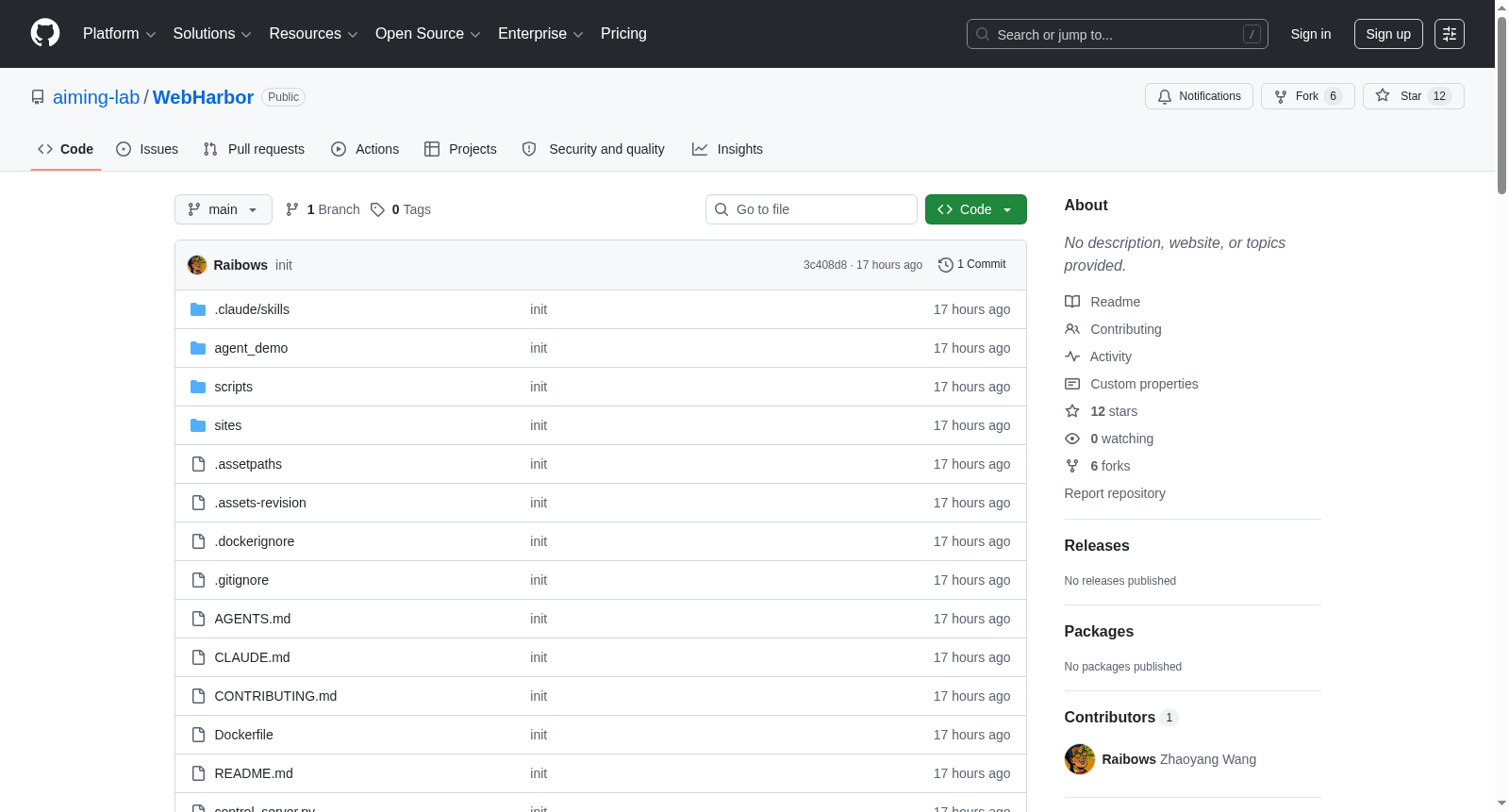Select the folder icon beside scripts
This screenshot has width=1509, height=812.
(x=198, y=387)
